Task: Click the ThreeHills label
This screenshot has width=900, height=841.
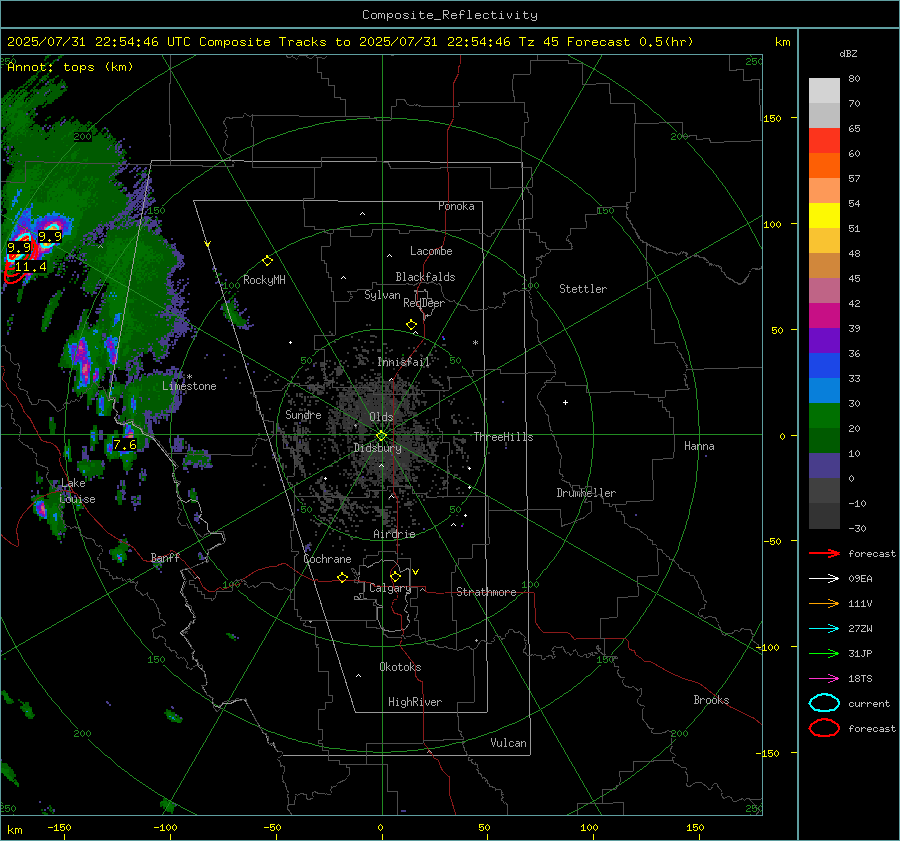Action: coord(503,437)
